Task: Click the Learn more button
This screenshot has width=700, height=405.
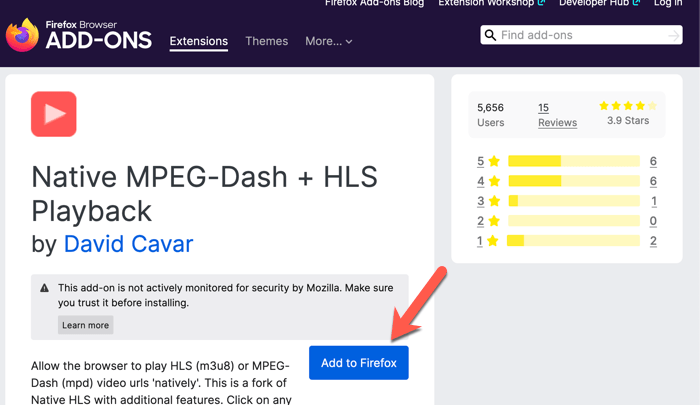Action: coord(85,325)
